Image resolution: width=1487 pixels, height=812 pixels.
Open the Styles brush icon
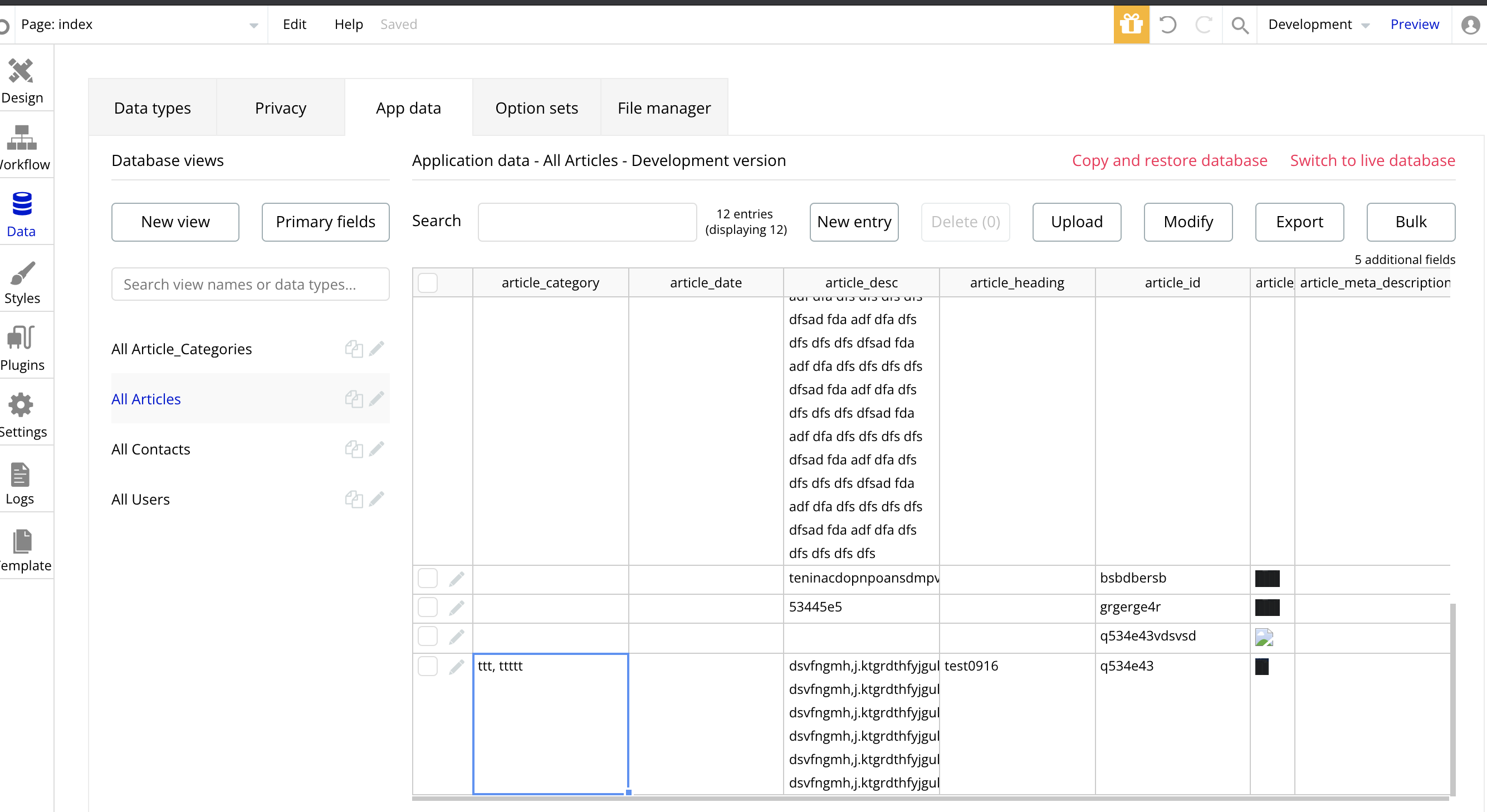[x=22, y=281]
